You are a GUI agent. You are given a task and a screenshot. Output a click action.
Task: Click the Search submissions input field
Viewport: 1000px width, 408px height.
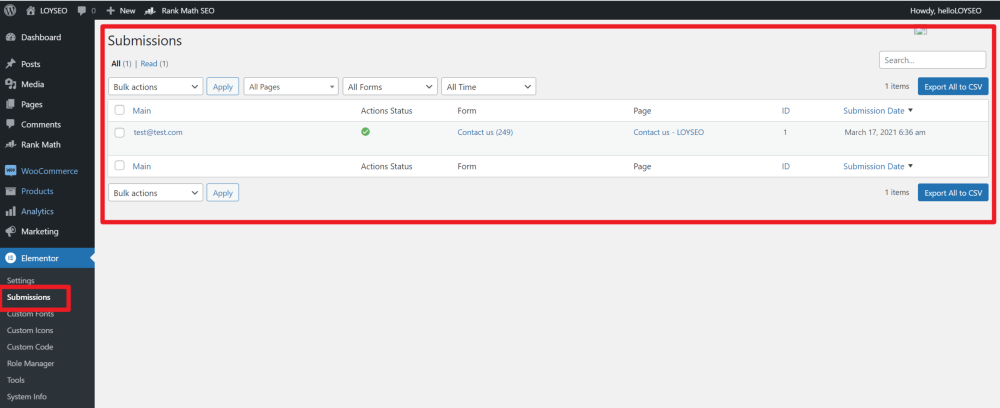[932, 60]
